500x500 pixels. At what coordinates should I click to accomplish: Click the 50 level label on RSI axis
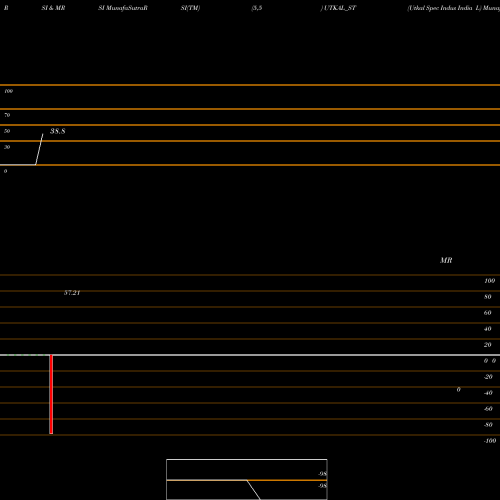(x=7, y=131)
